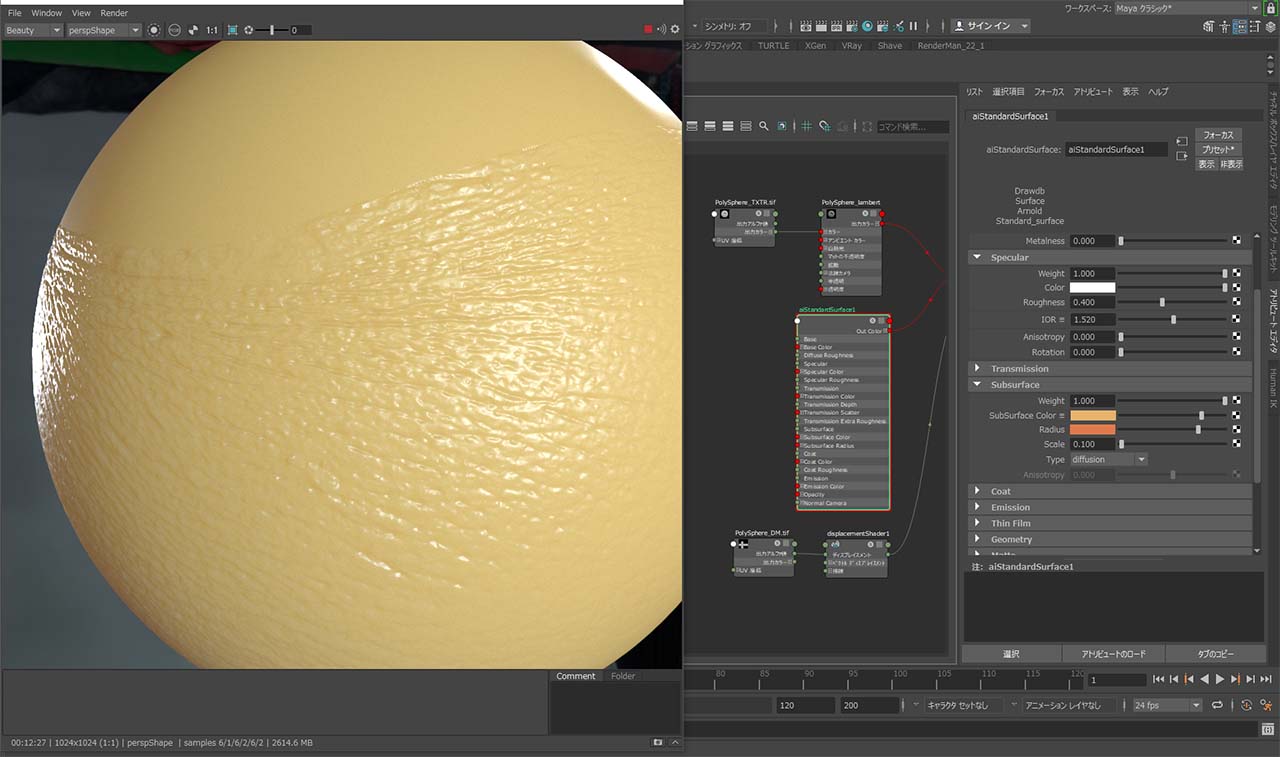Click the search magnifier icon in node editor toolbar
This screenshot has width=1280, height=757.
763,126
